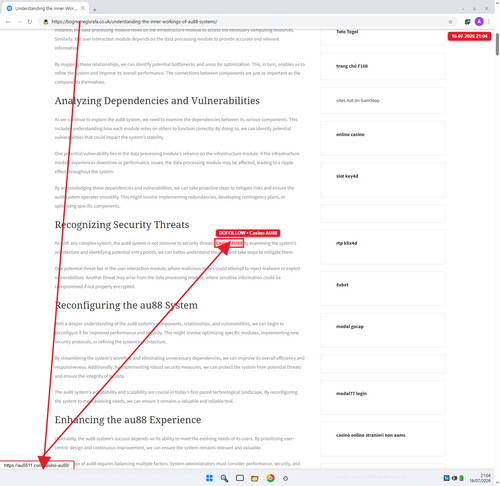Select the Understanding the Inner Workings tab
Screen dimensions: 500x486
tap(45, 8)
